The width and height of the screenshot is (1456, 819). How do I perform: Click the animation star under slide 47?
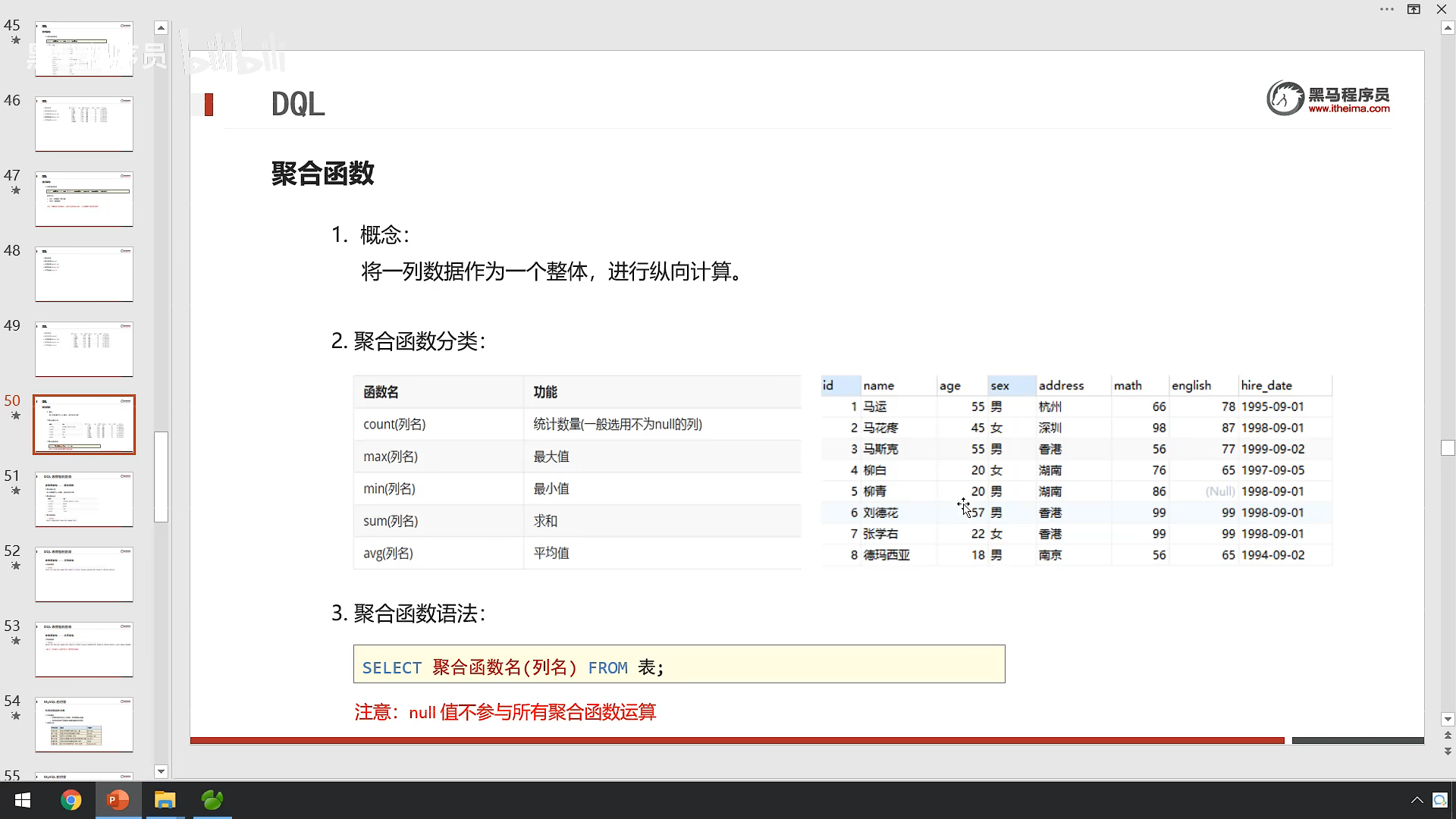15,190
